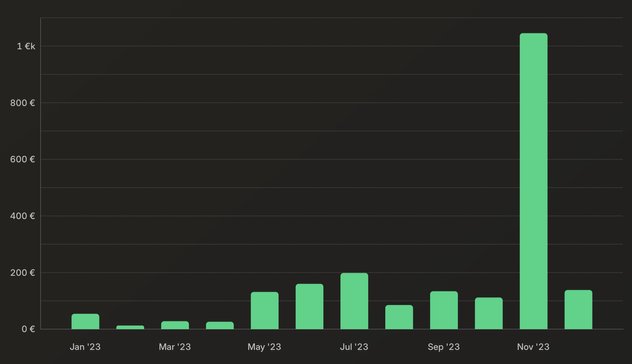Select the August 2023 bar
This screenshot has width=632, height=364.
click(399, 317)
